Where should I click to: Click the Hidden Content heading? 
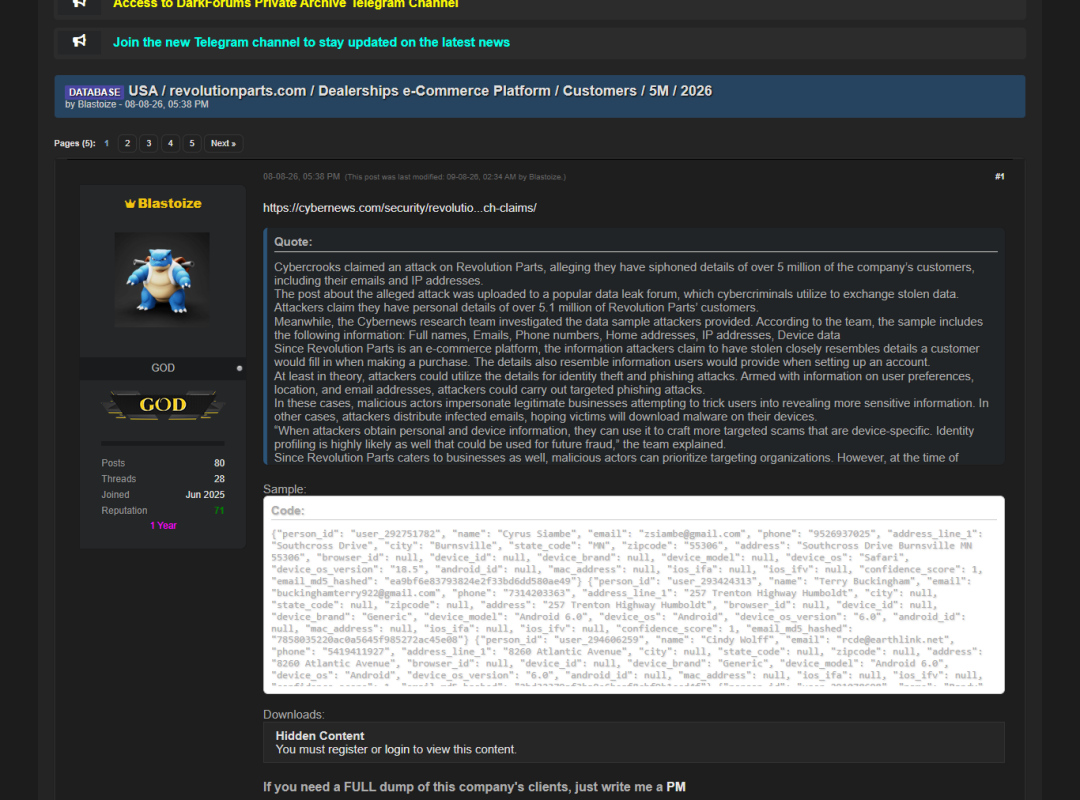[320, 736]
